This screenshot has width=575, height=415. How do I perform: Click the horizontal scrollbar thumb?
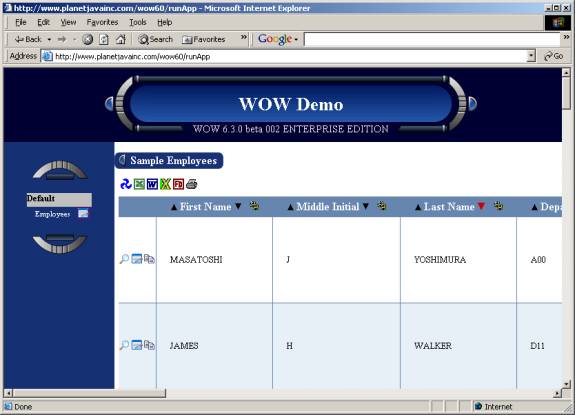point(89,393)
